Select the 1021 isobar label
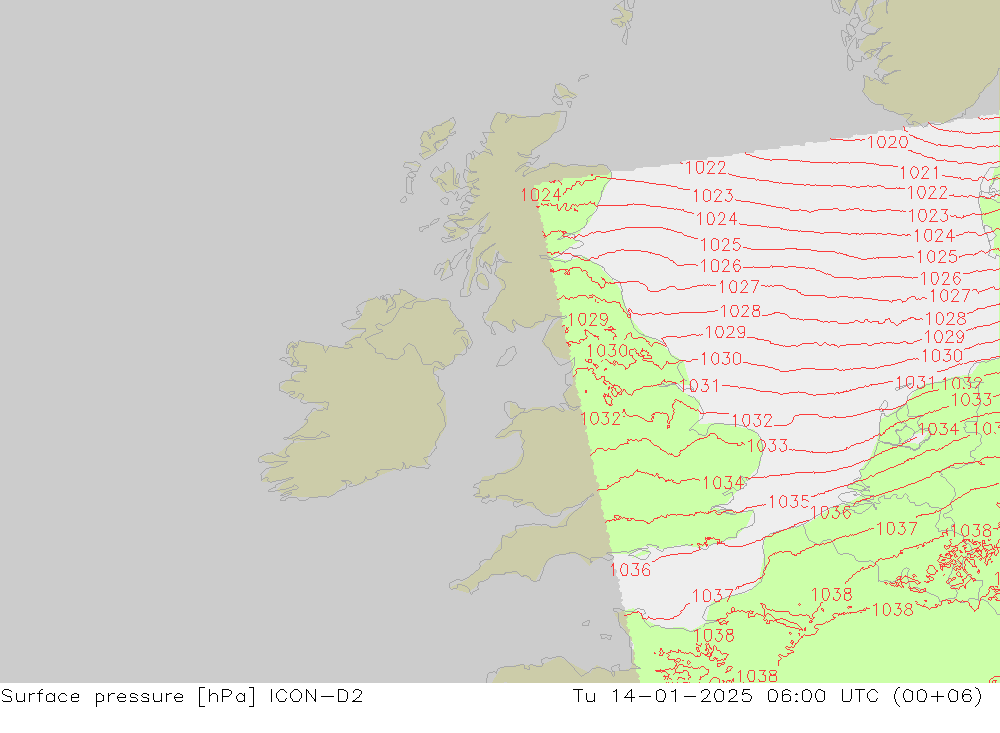Image resolution: width=1000 pixels, height=733 pixels. (920, 173)
